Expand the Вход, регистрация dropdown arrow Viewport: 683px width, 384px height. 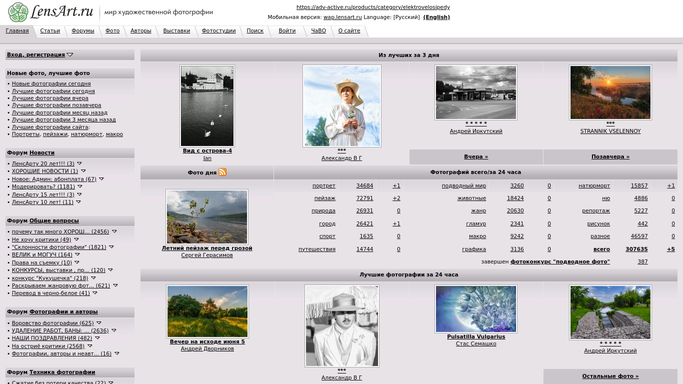point(70,55)
